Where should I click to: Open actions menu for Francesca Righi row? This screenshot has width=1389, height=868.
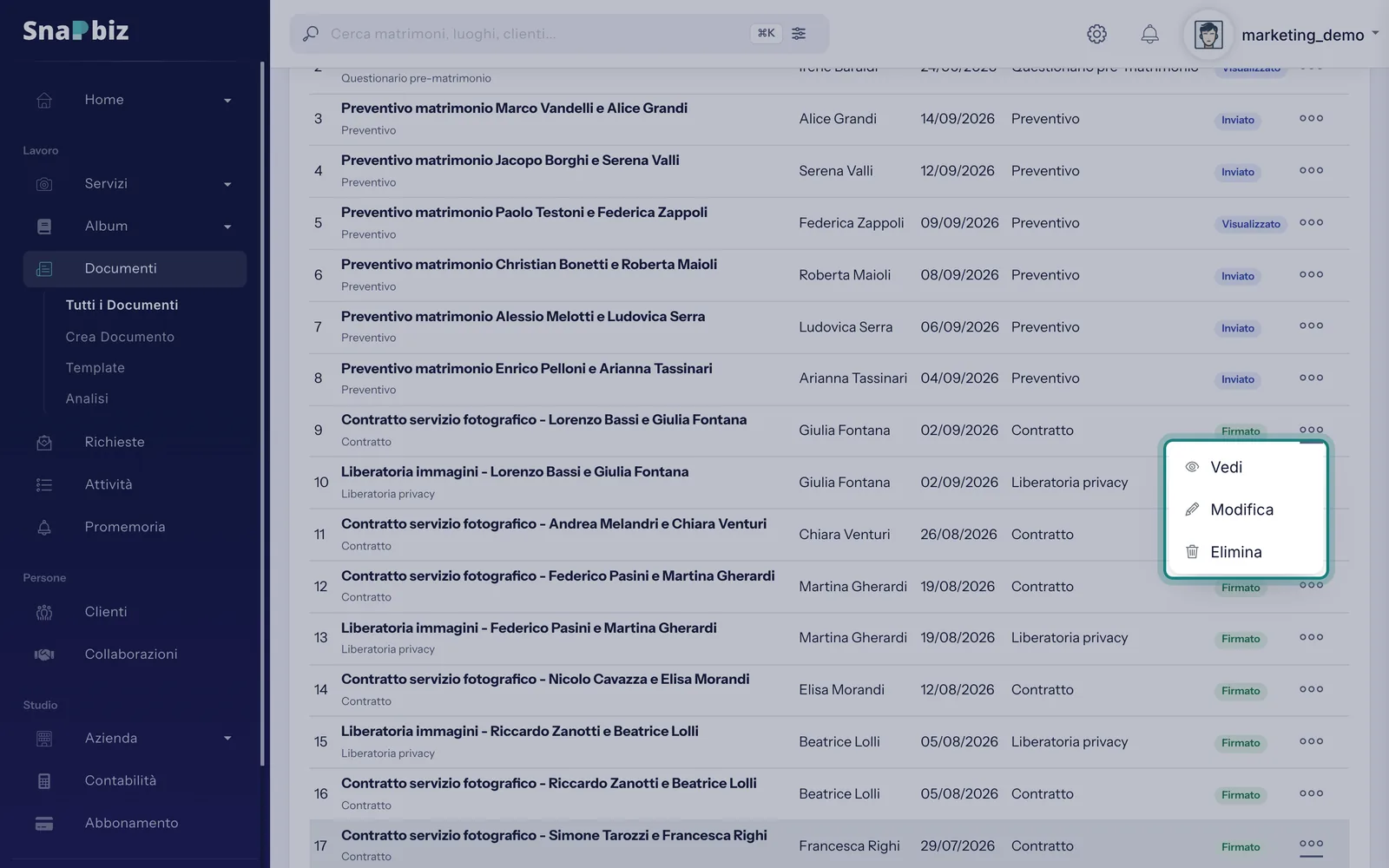click(x=1311, y=844)
